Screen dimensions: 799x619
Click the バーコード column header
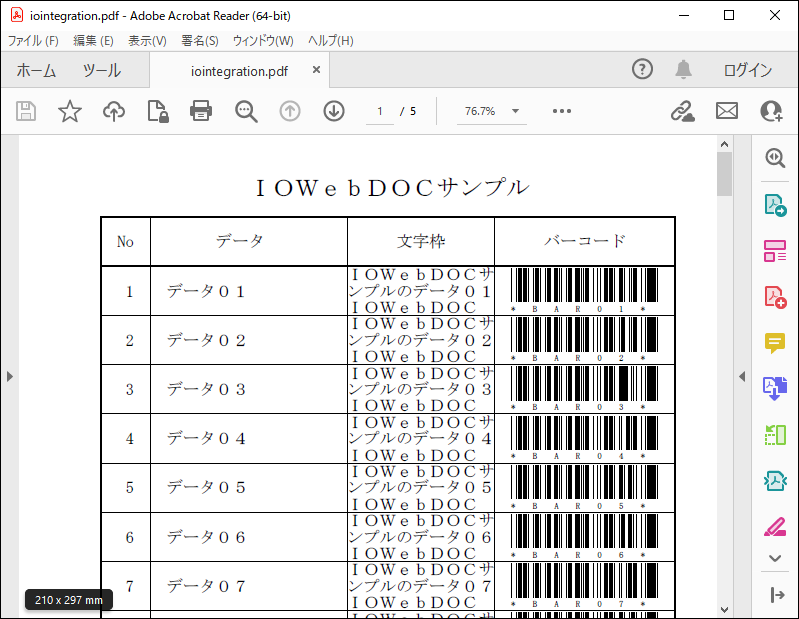(x=584, y=241)
